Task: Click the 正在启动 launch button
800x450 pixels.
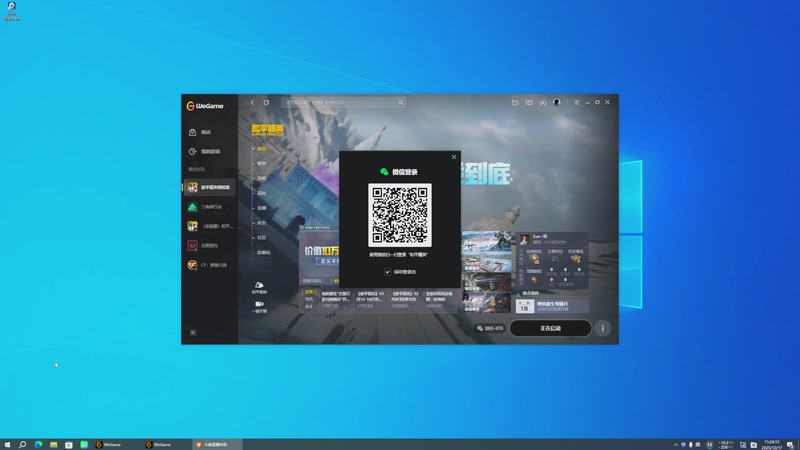Action: 550,328
